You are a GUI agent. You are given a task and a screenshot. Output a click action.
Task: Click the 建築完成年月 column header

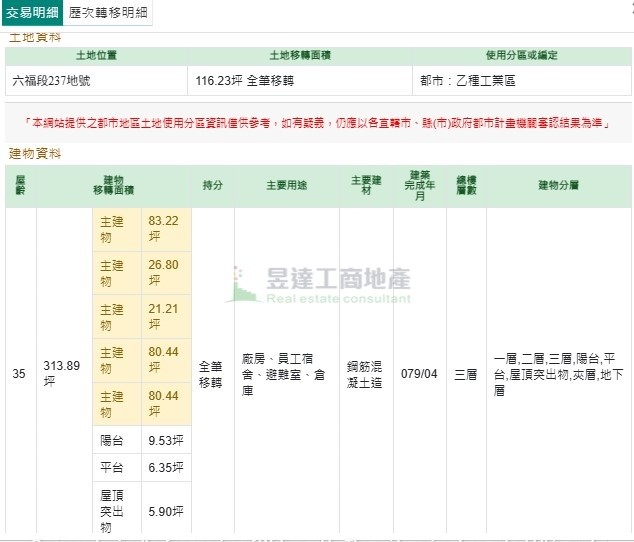[419, 185]
